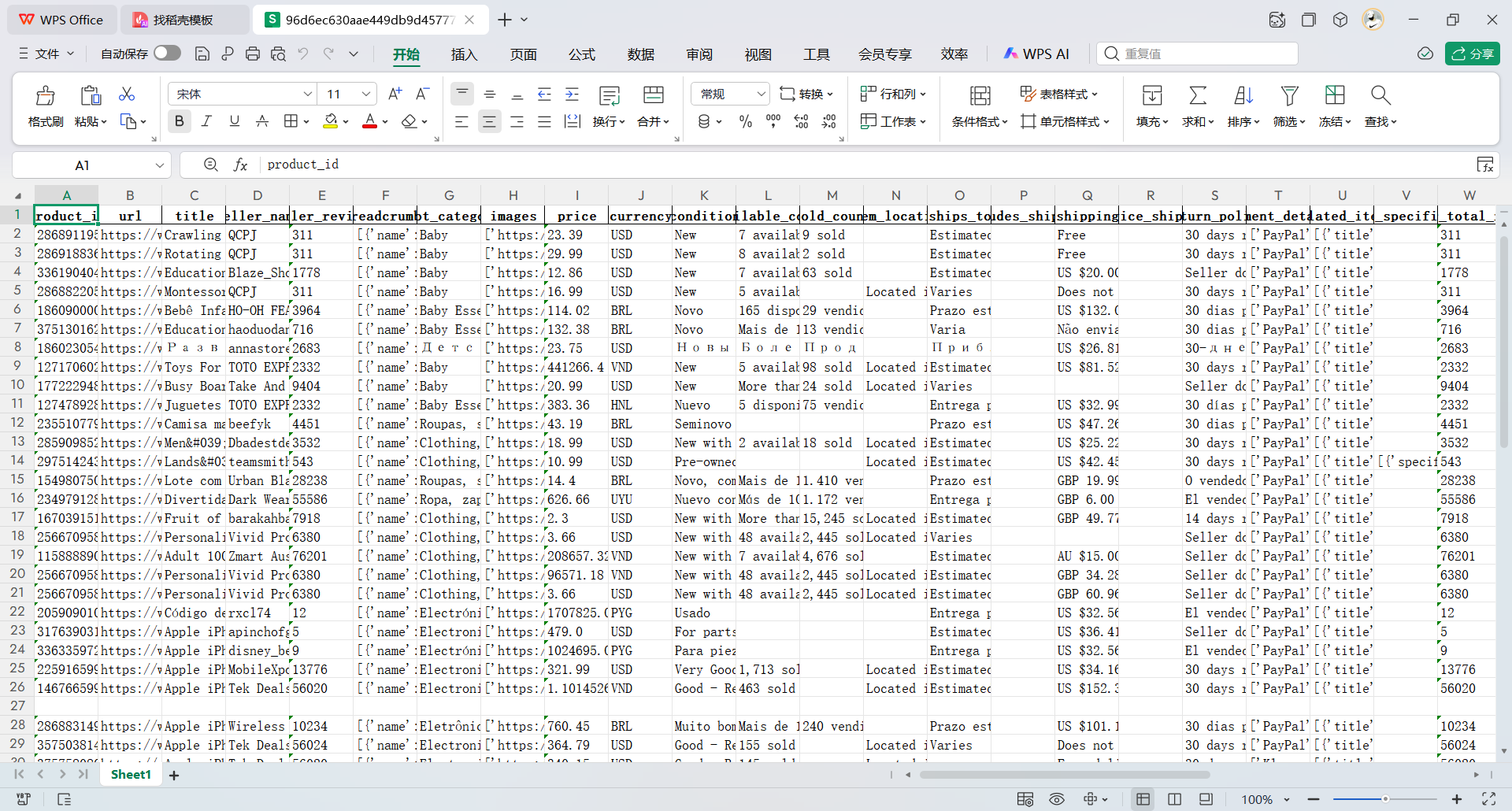This screenshot has height=811, width=1512.
Task: Switch to Page Layout view in status bar
Action: (1174, 799)
